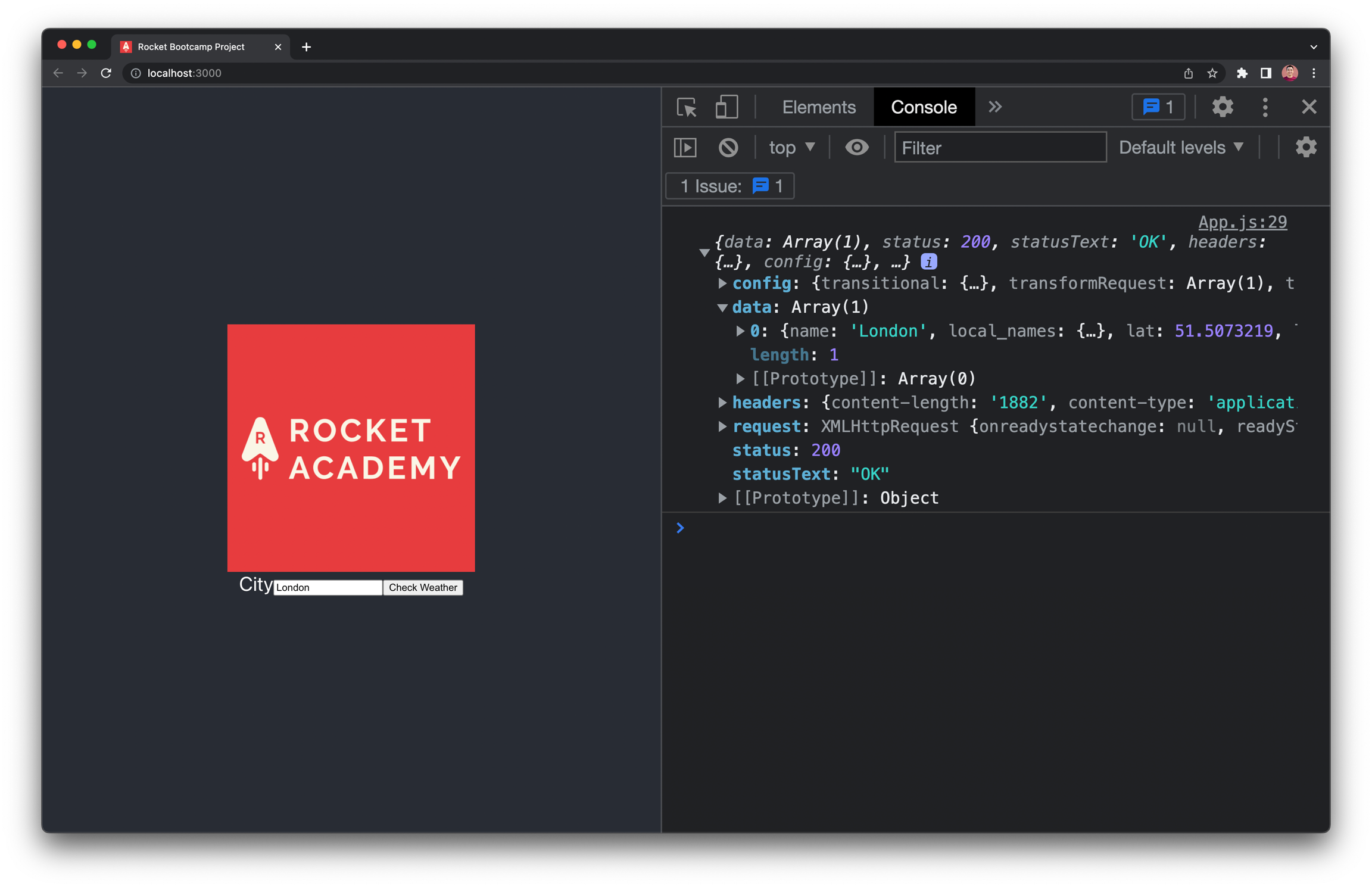Switch to the Elements tab
This screenshot has width=1372, height=888.
point(818,107)
